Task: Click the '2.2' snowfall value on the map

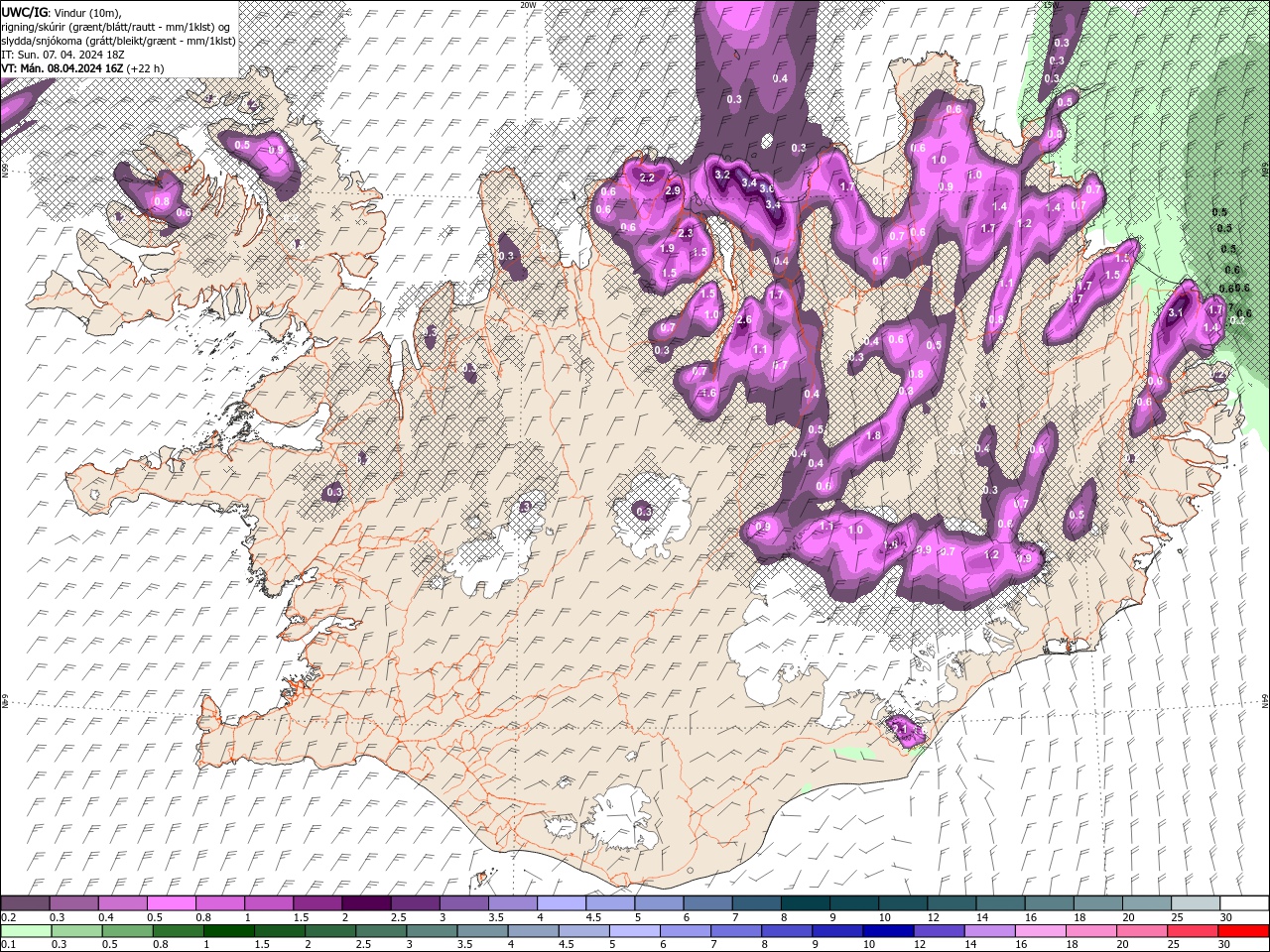Action: [x=647, y=178]
